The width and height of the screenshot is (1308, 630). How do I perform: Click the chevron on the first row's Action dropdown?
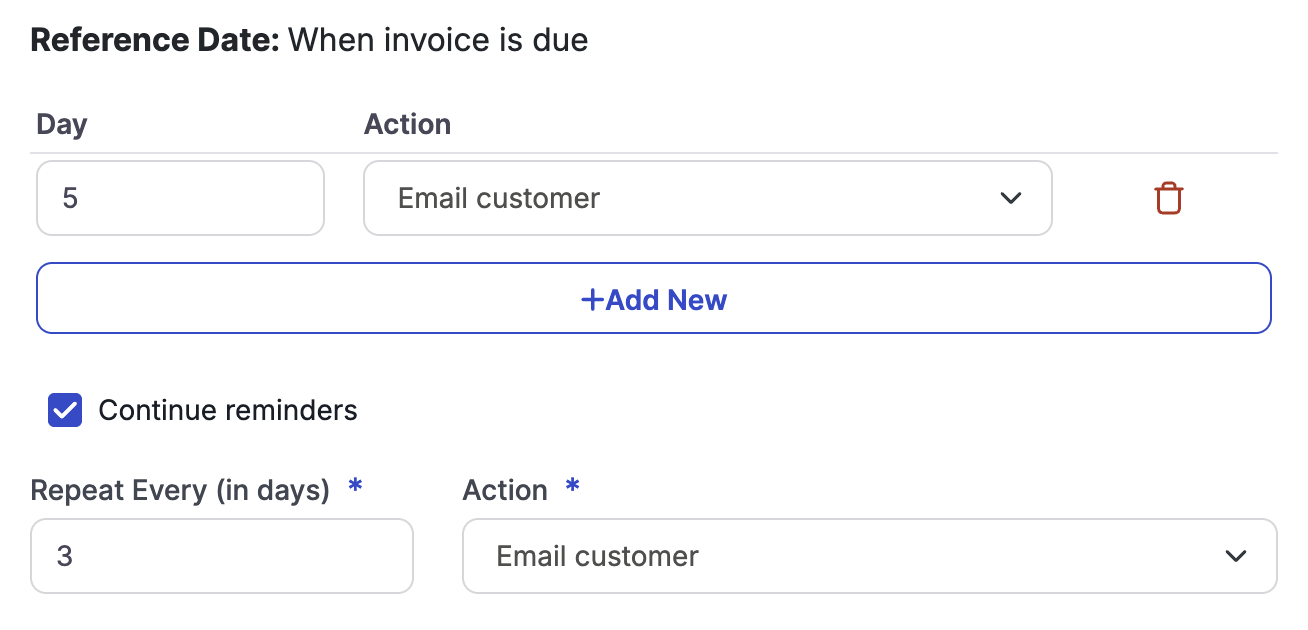click(x=1011, y=198)
